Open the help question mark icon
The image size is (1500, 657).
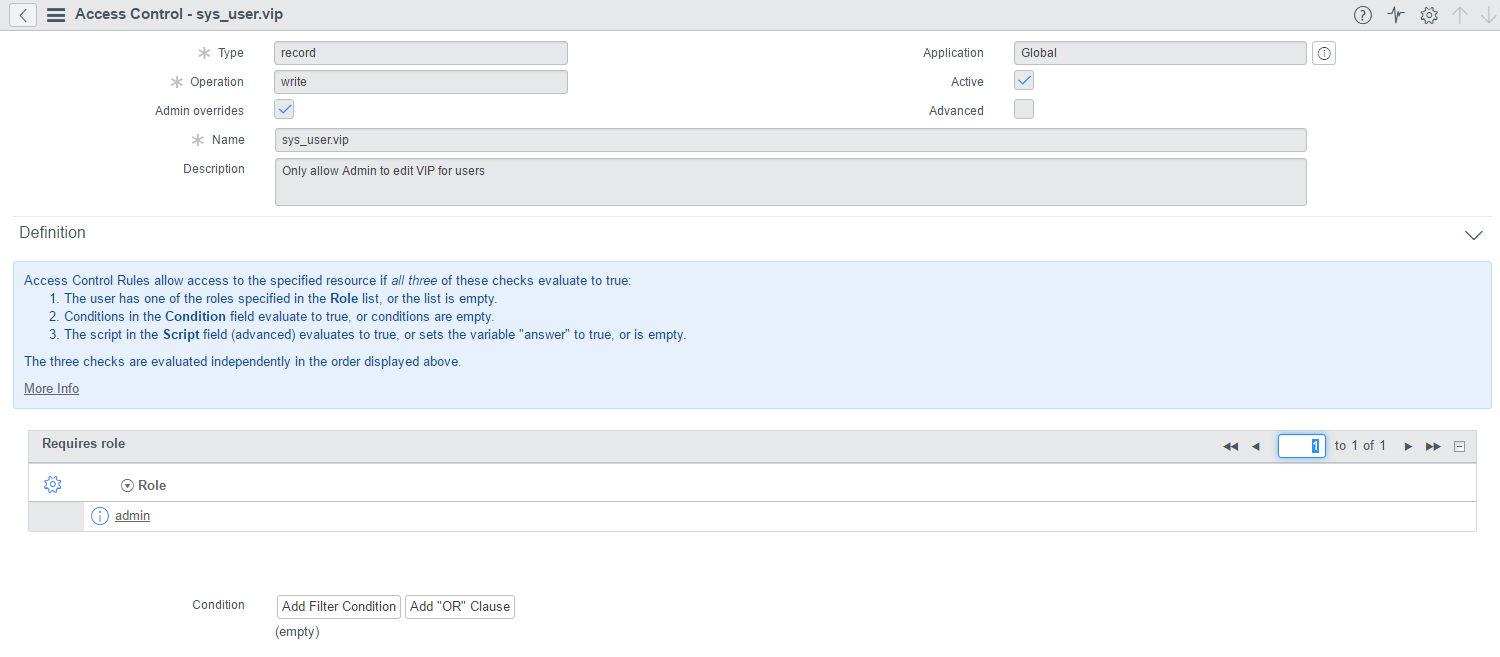1362,15
